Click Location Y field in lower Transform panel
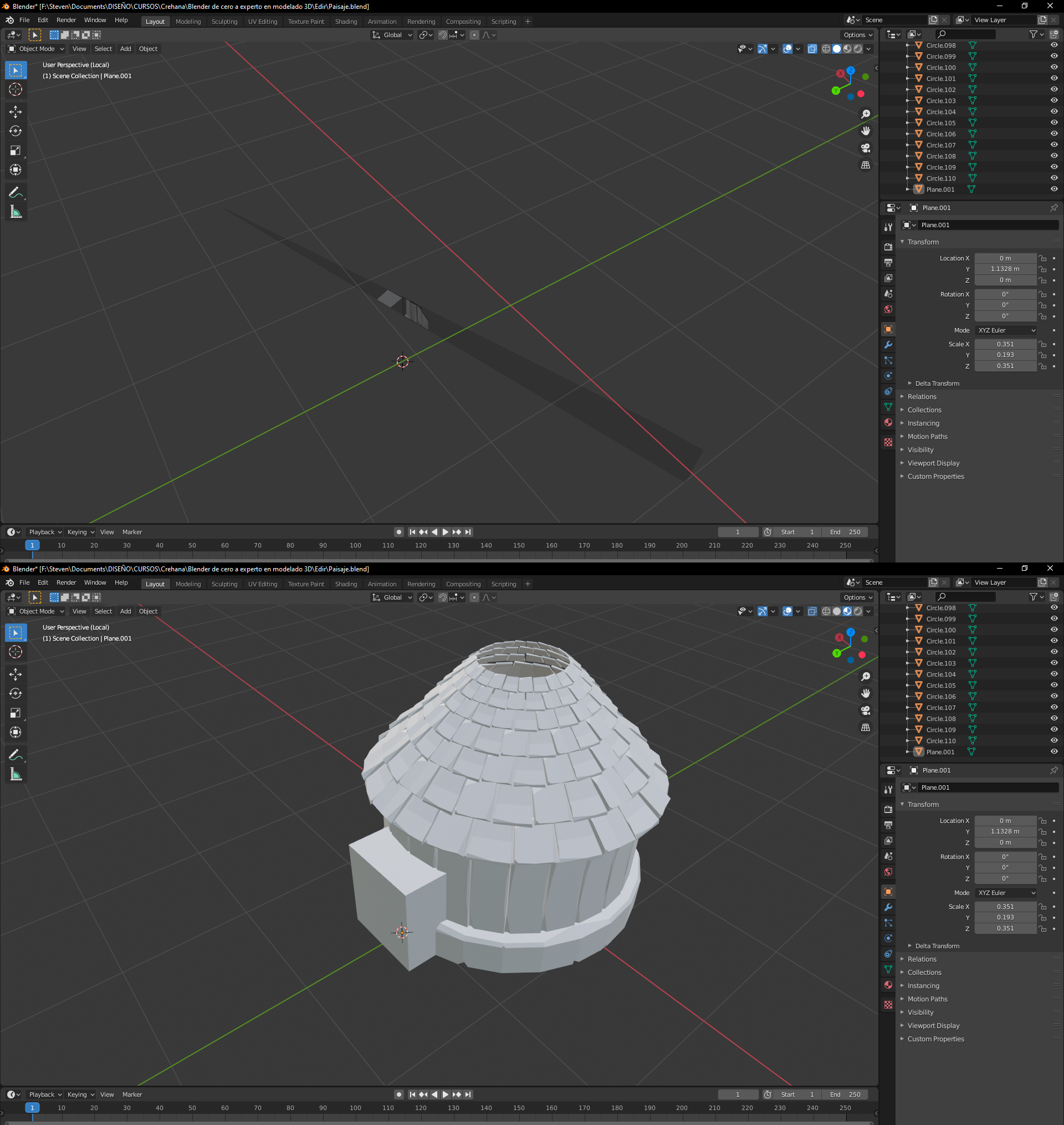The width and height of the screenshot is (1064, 1125). click(1005, 831)
